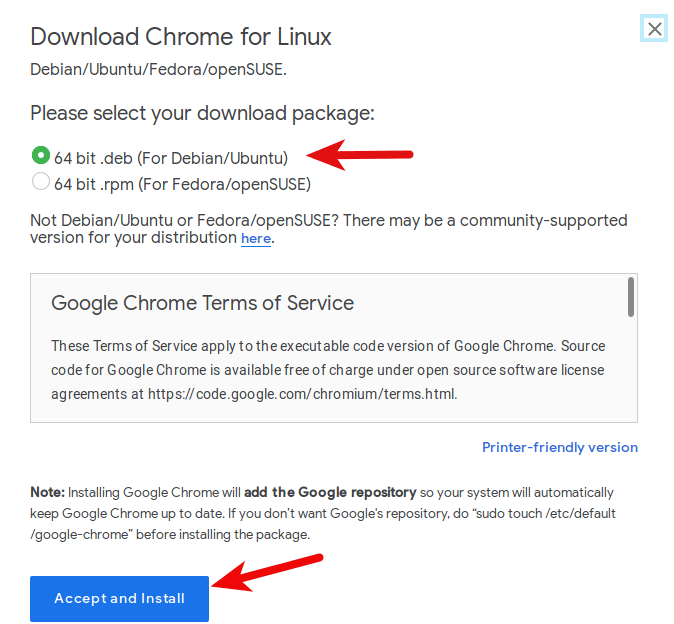Open the community-supported "here" link

click(x=255, y=239)
